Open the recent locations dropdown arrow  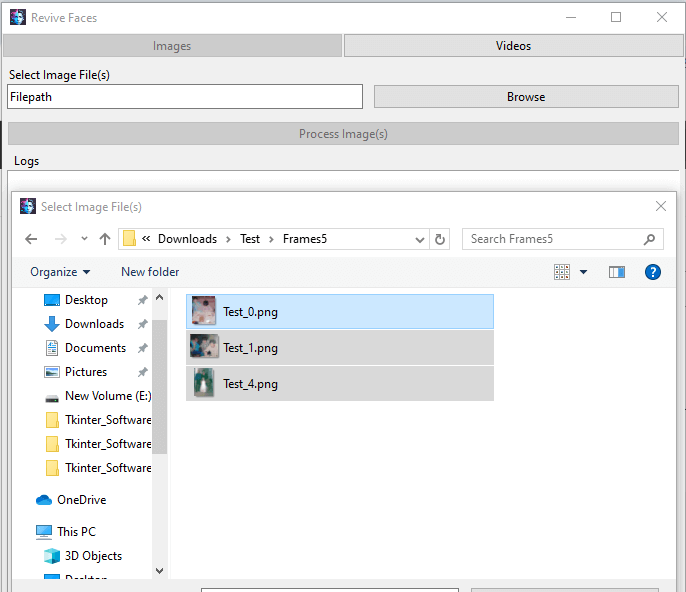point(84,239)
